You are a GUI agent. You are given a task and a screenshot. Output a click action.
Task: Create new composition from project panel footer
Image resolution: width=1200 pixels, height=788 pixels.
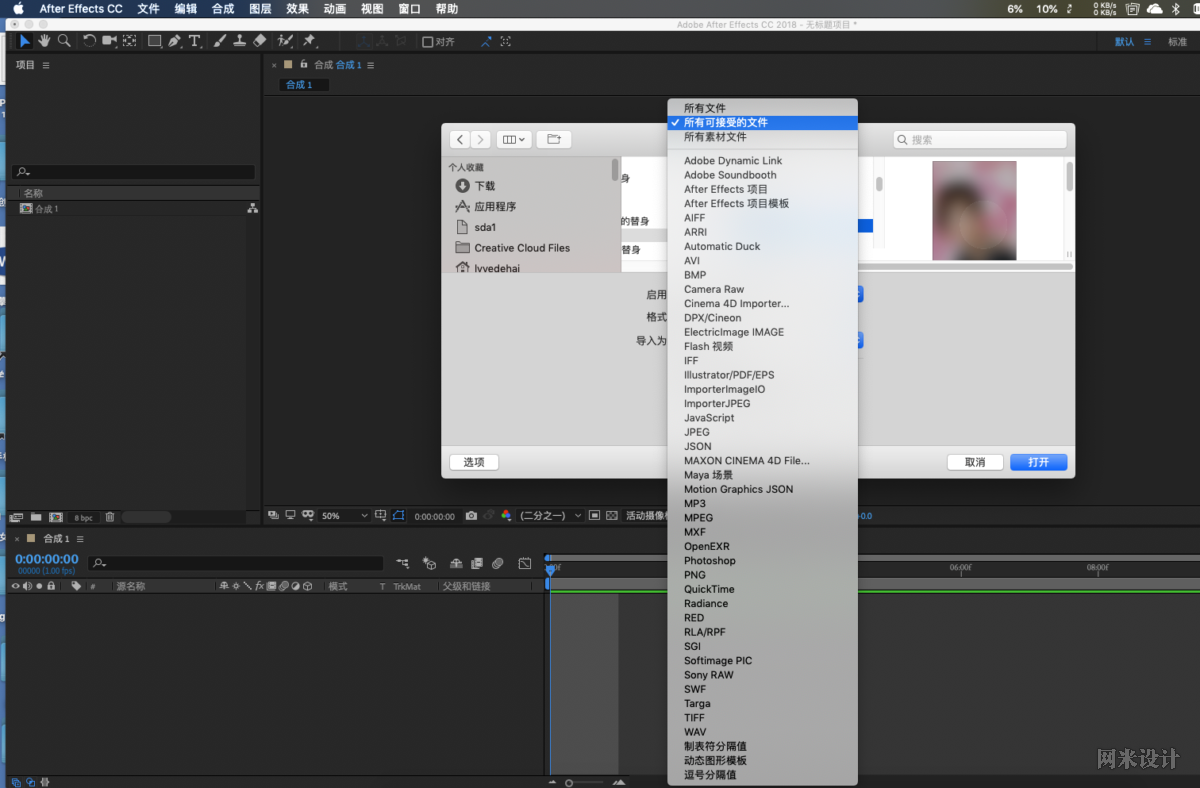56,517
